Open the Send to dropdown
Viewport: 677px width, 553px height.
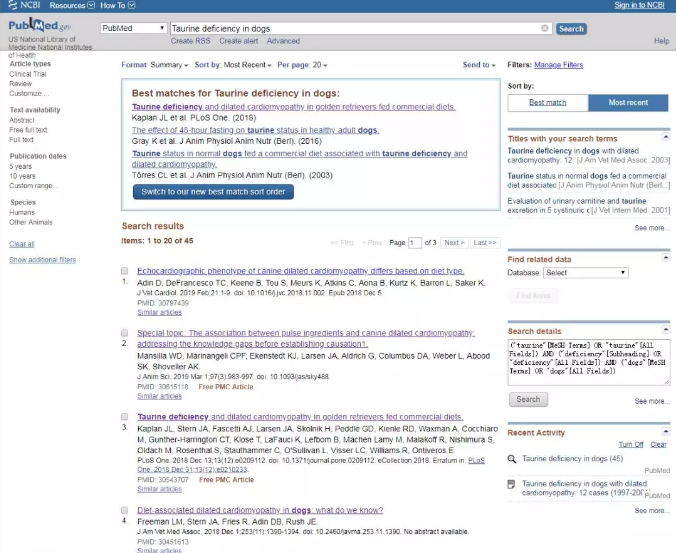pos(479,65)
